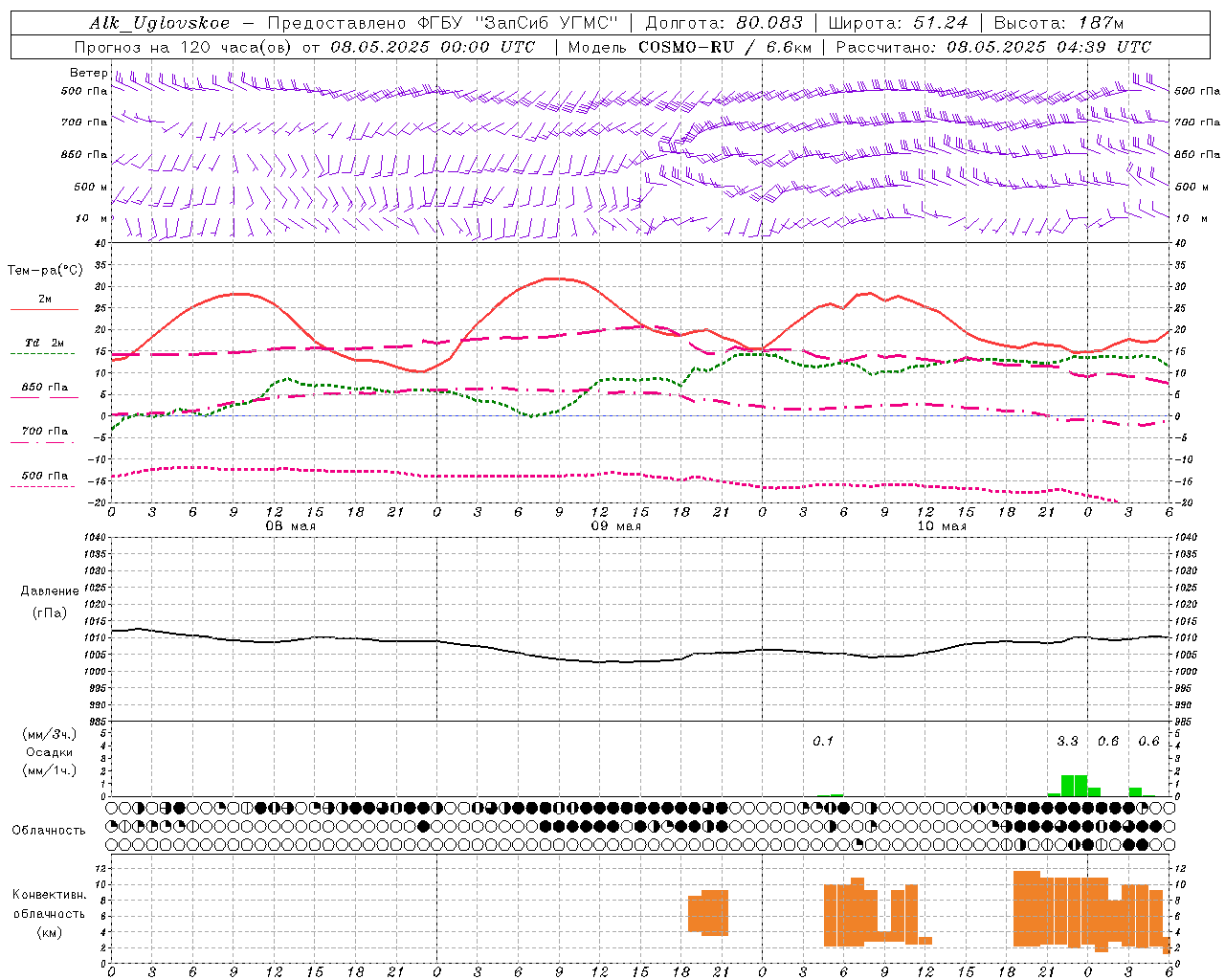Image resolution: width=1225 pixels, height=980 pixels.
Task: Click the 09 мая date label
Action: [x=616, y=526]
